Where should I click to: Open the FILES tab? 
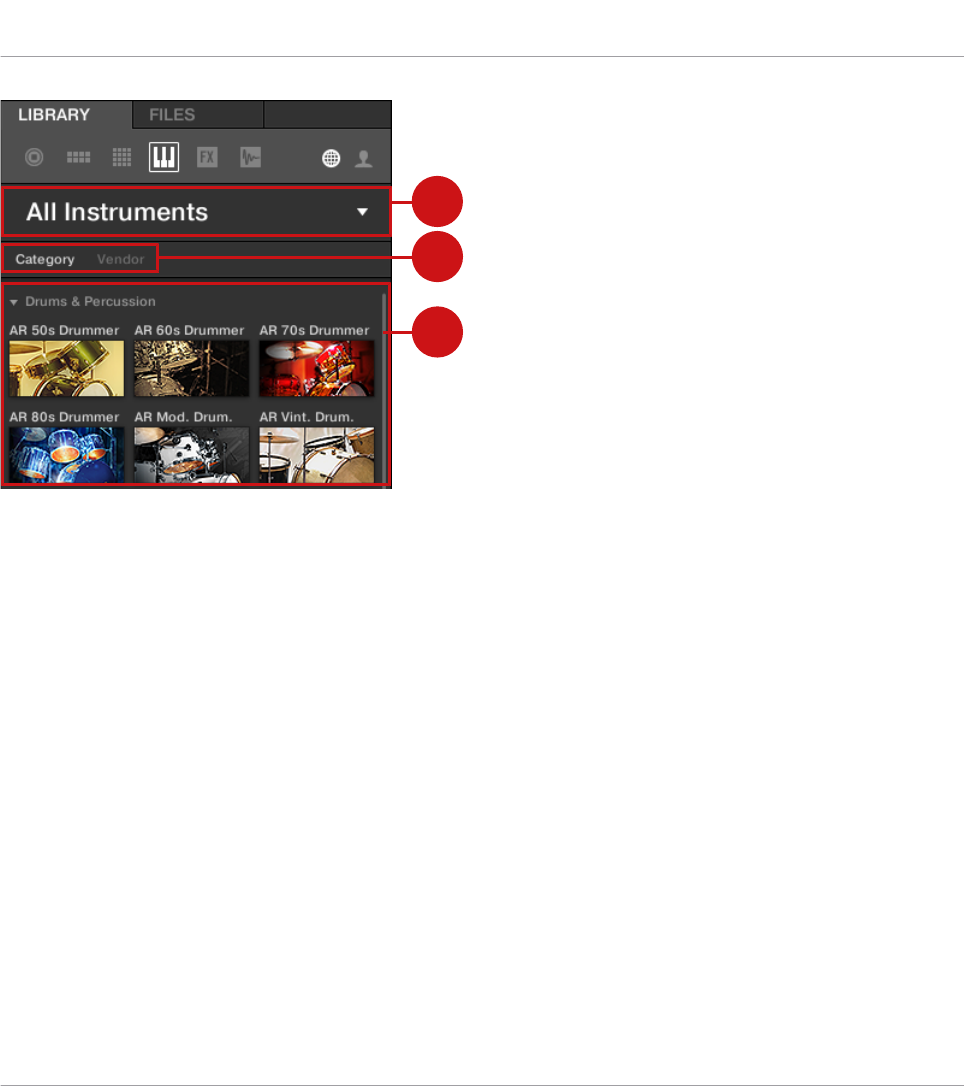pyautogui.click(x=198, y=114)
